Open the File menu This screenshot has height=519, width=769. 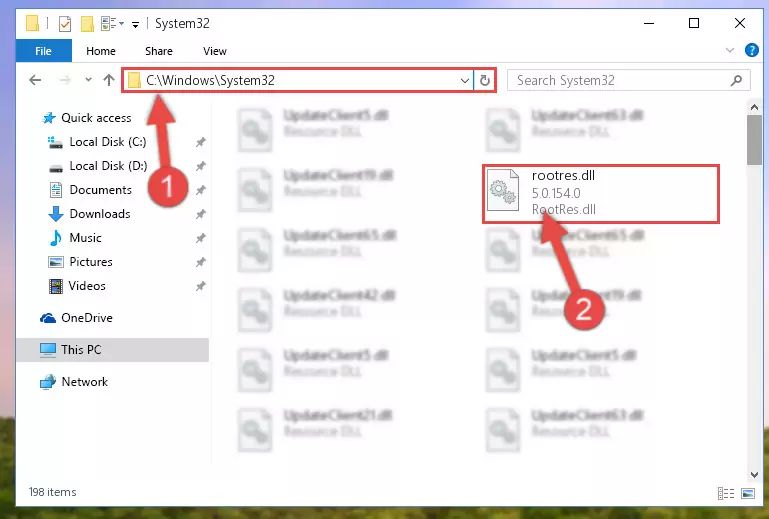[43, 51]
